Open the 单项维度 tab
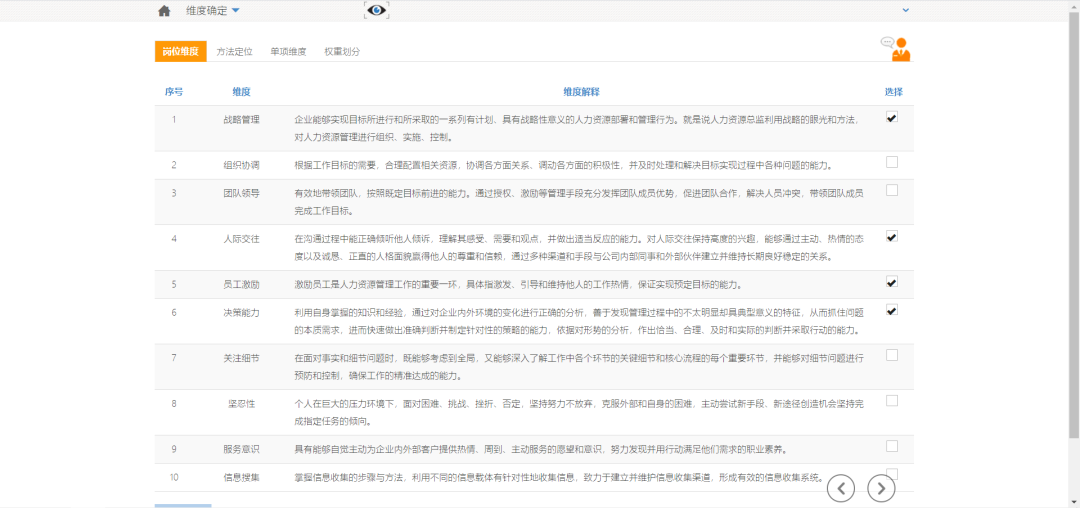The image size is (1080, 508). coord(288,51)
